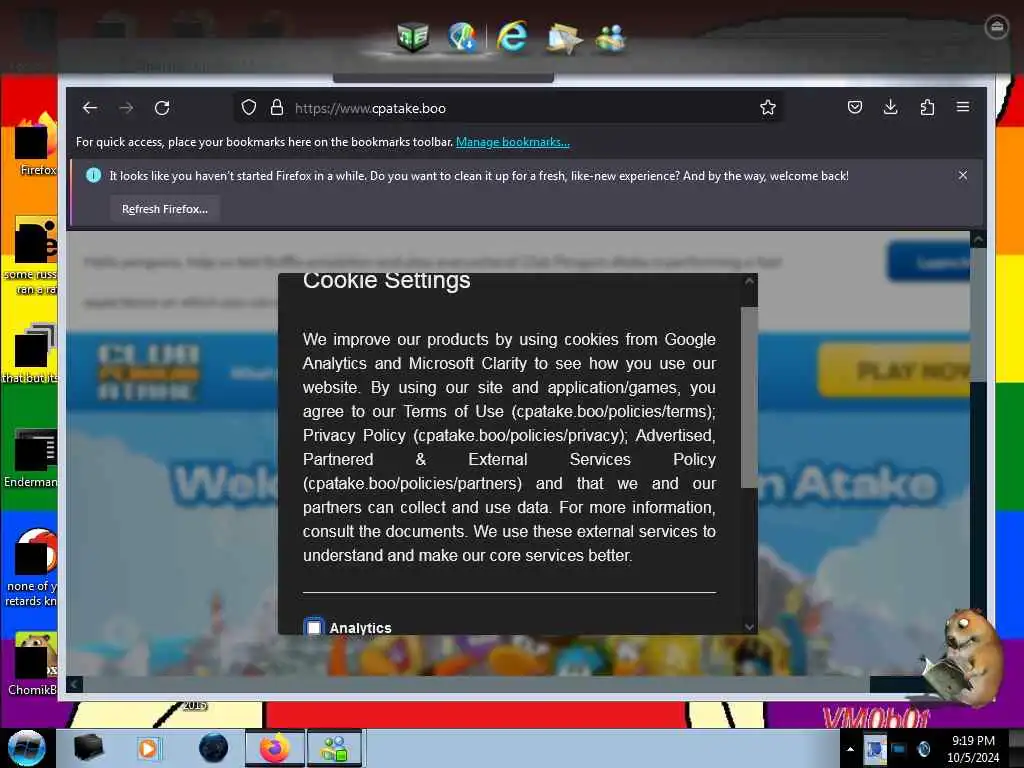The image size is (1024, 768).
Task: Click the yellow Play Now button
Action: (x=894, y=370)
